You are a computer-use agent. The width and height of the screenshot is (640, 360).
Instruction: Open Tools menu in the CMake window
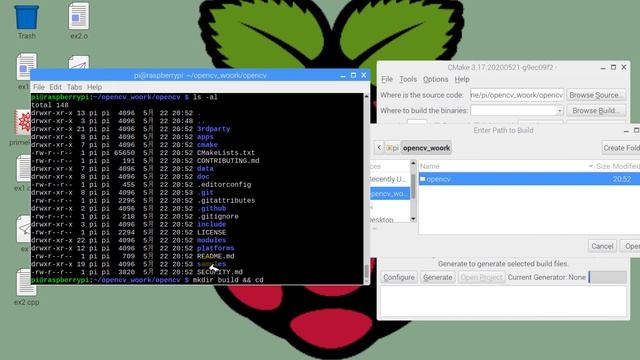[x=408, y=79]
